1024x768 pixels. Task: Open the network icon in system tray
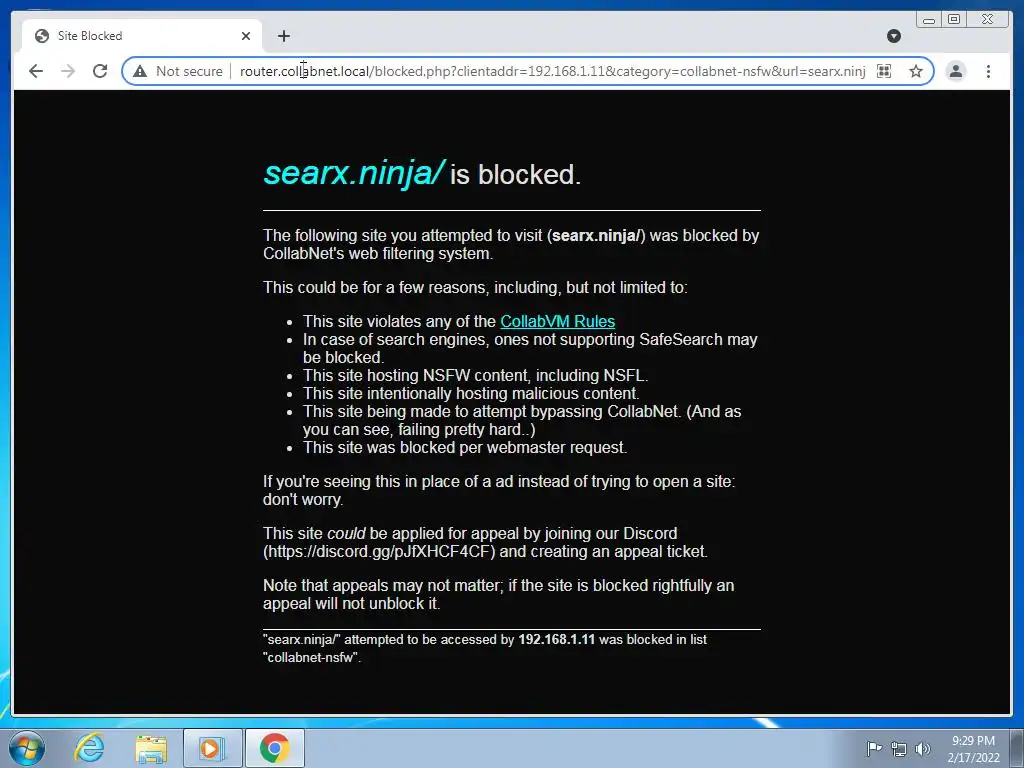(x=899, y=749)
